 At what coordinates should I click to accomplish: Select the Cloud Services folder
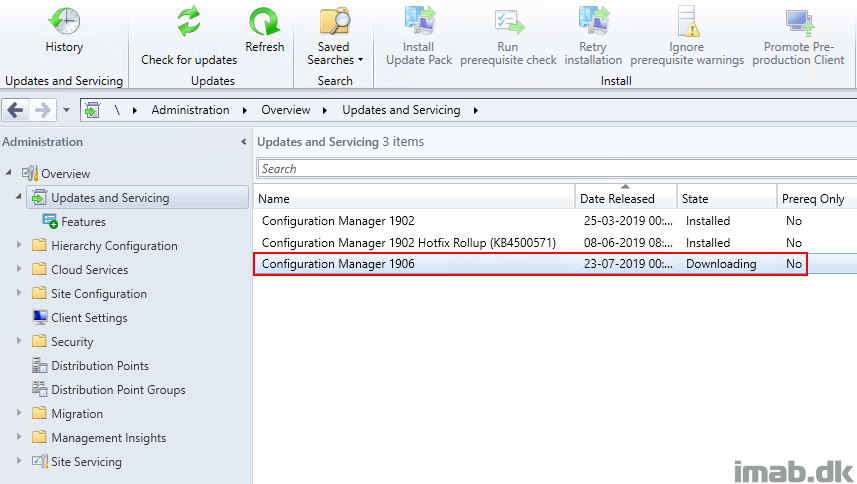(x=90, y=270)
